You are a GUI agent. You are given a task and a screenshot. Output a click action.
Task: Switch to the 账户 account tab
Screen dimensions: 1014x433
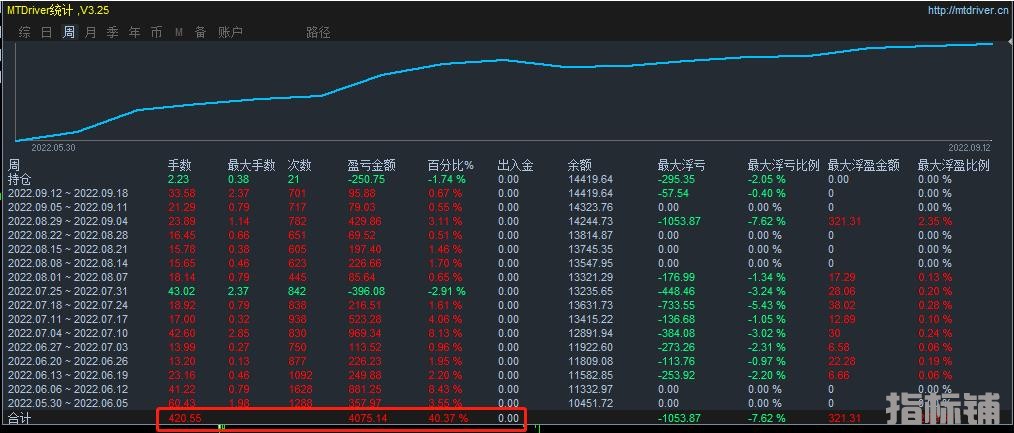pyautogui.click(x=230, y=32)
